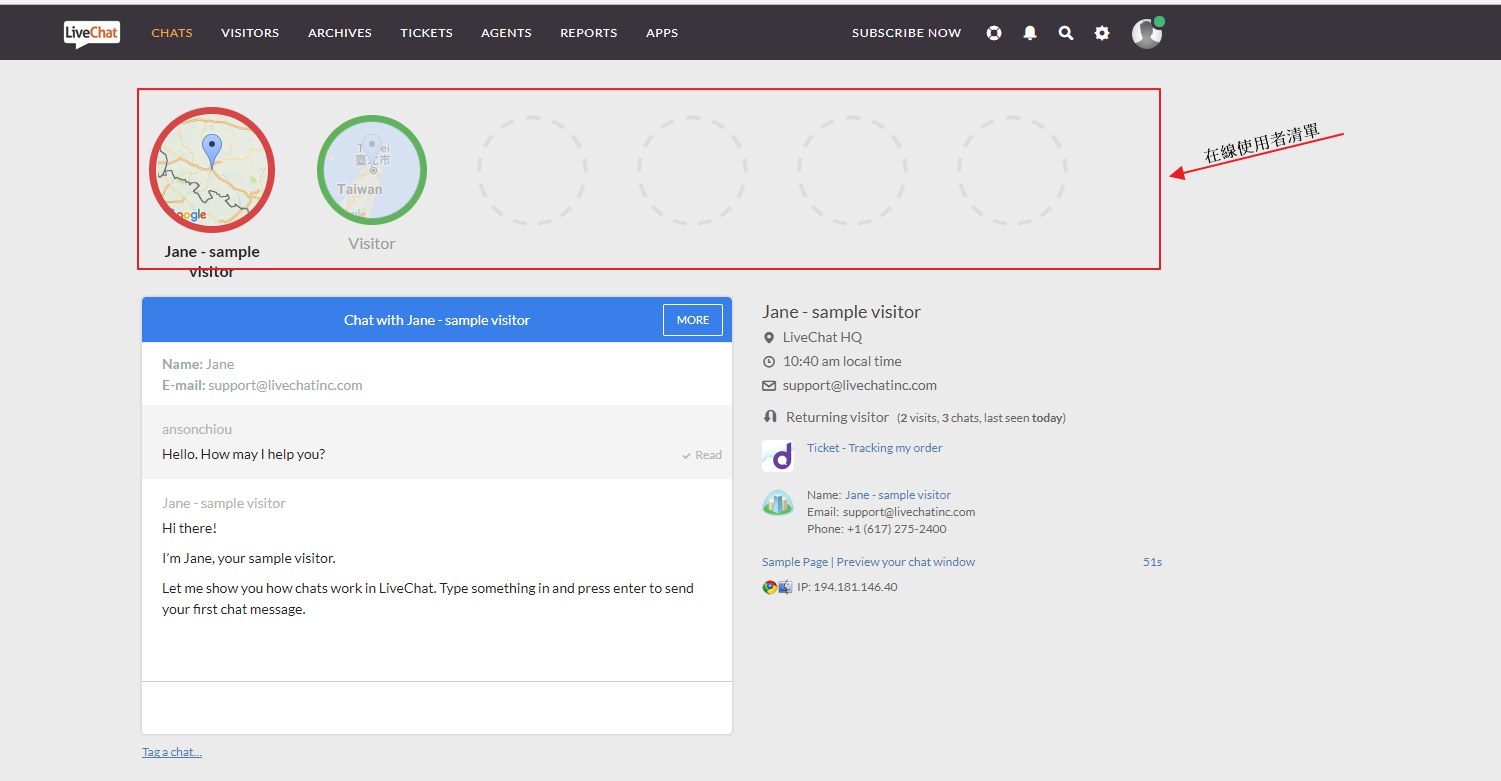
Task: Click the purple ticket integration icon
Action: (x=777, y=456)
